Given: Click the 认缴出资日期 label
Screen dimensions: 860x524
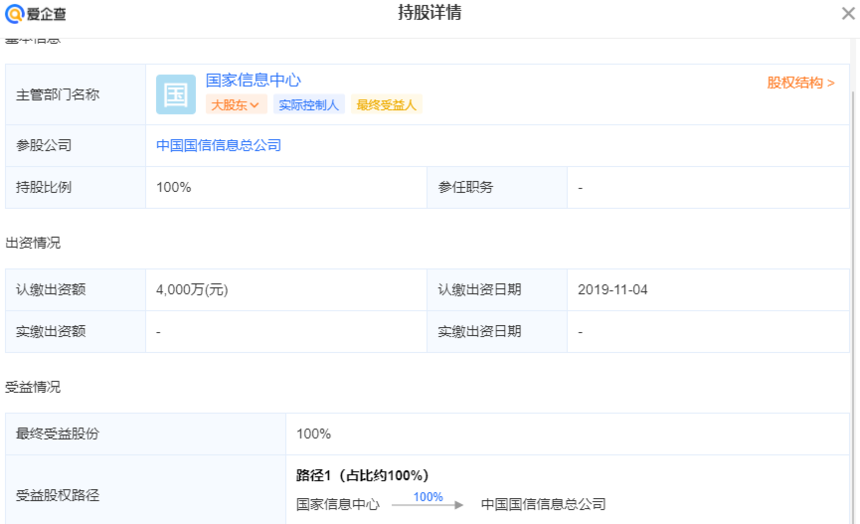Looking at the screenshot, I should click(479, 290).
